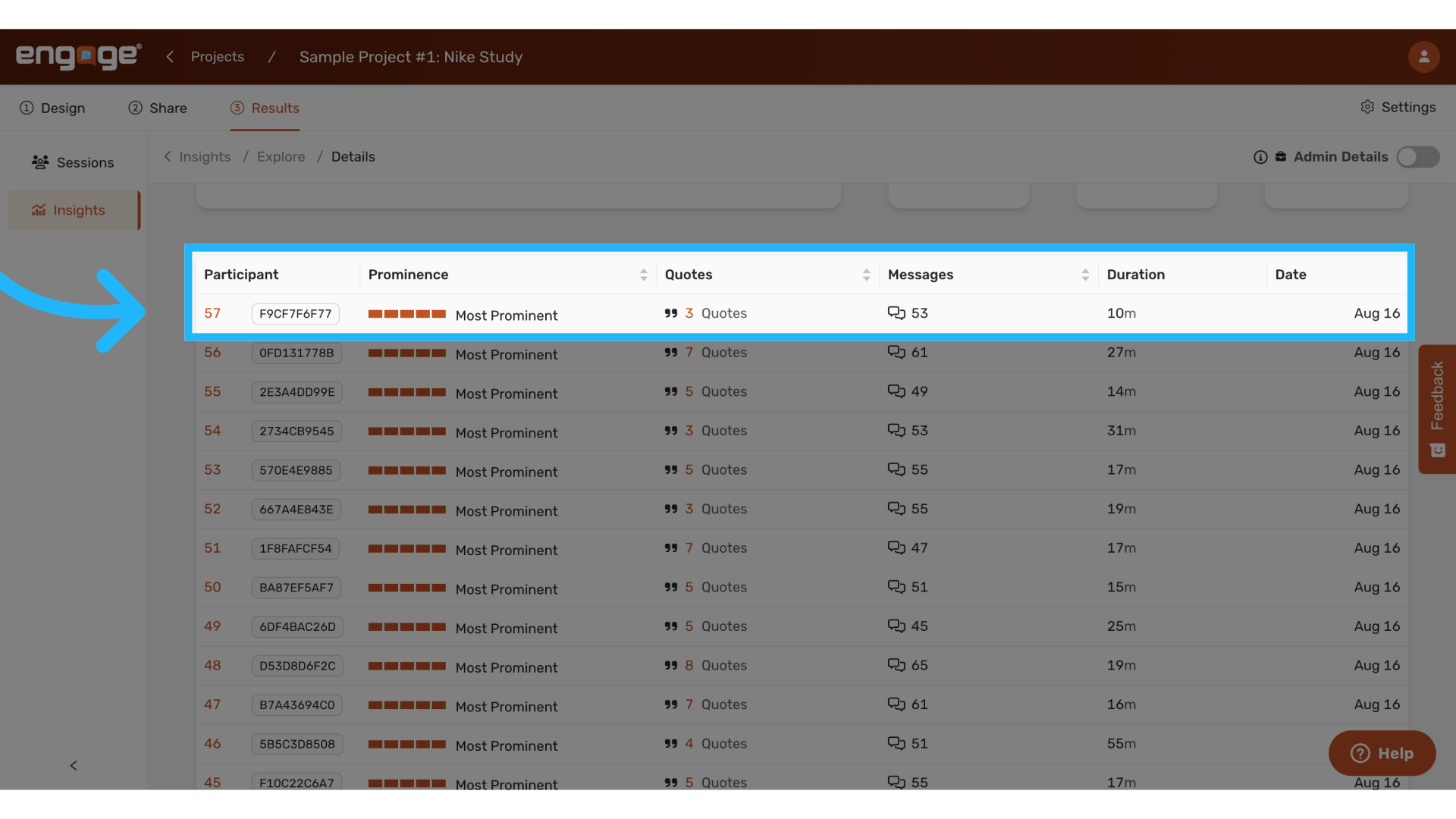Click the 55m duration in row 46
Viewport: 1456px width, 819px height.
(x=1121, y=744)
